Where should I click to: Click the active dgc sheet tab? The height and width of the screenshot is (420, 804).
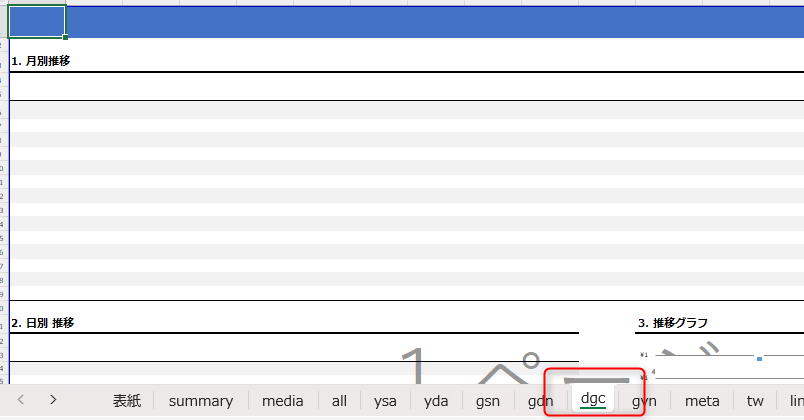pos(593,399)
